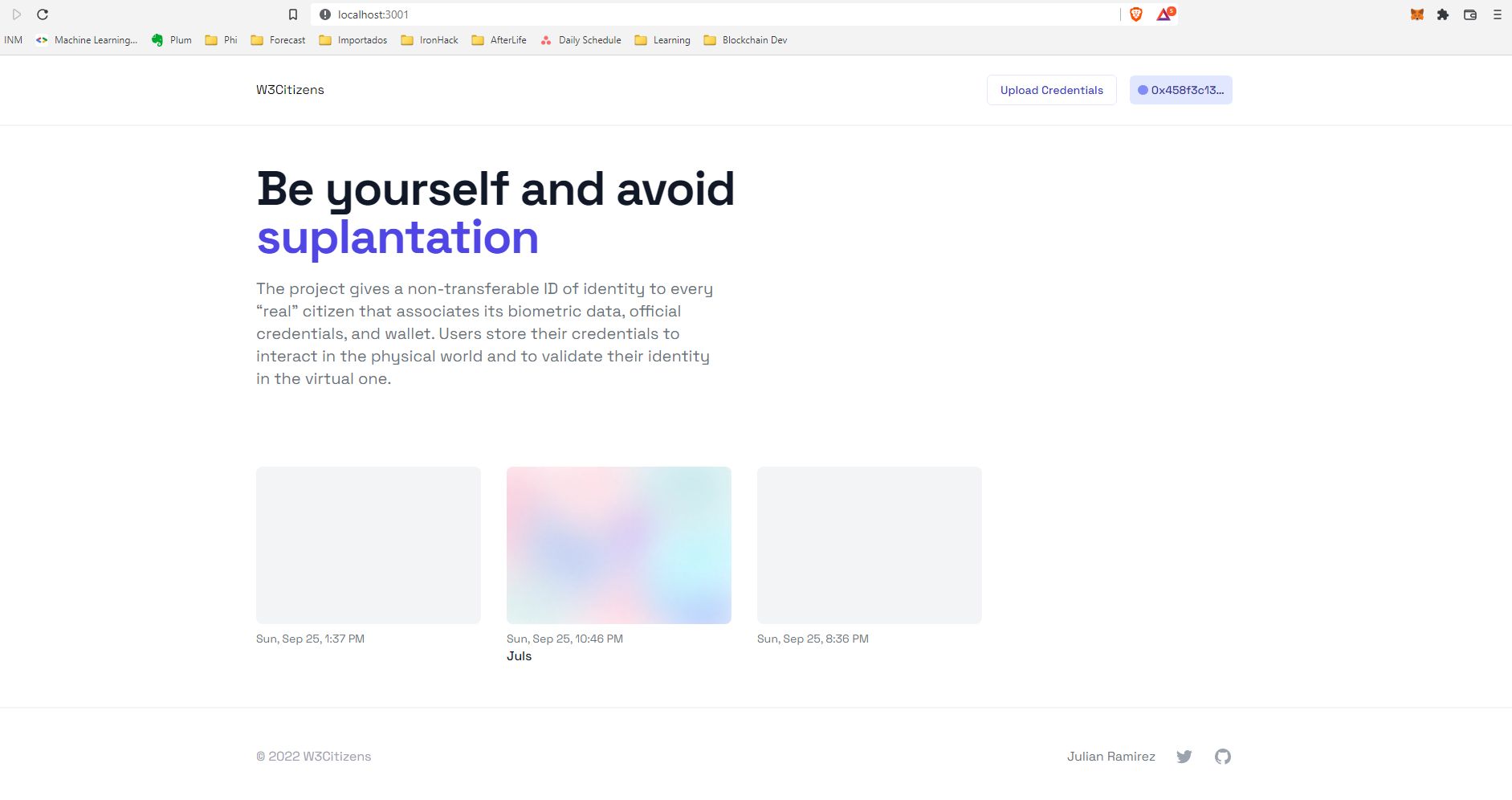Open the credential card dated 1:37 PM

[369, 545]
